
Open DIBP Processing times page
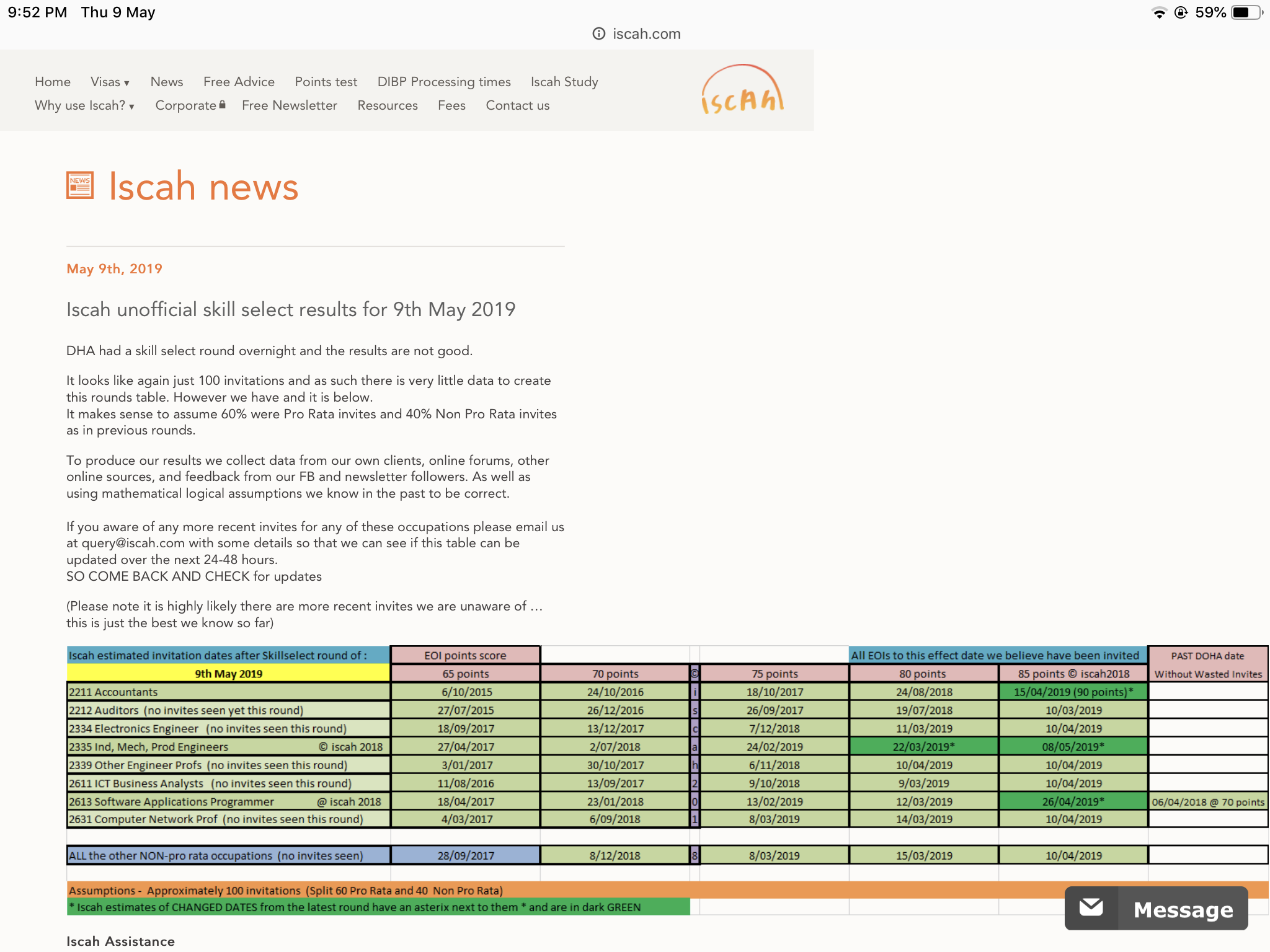click(x=443, y=82)
